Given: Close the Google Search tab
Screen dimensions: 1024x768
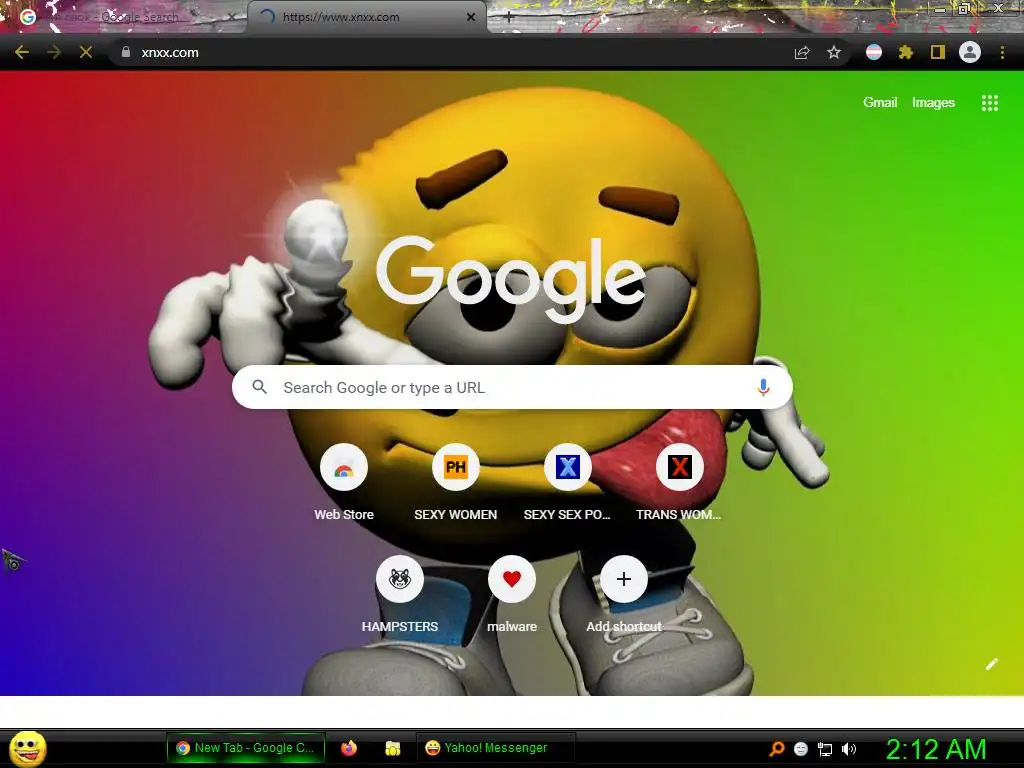Looking at the screenshot, I should point(232,18).
